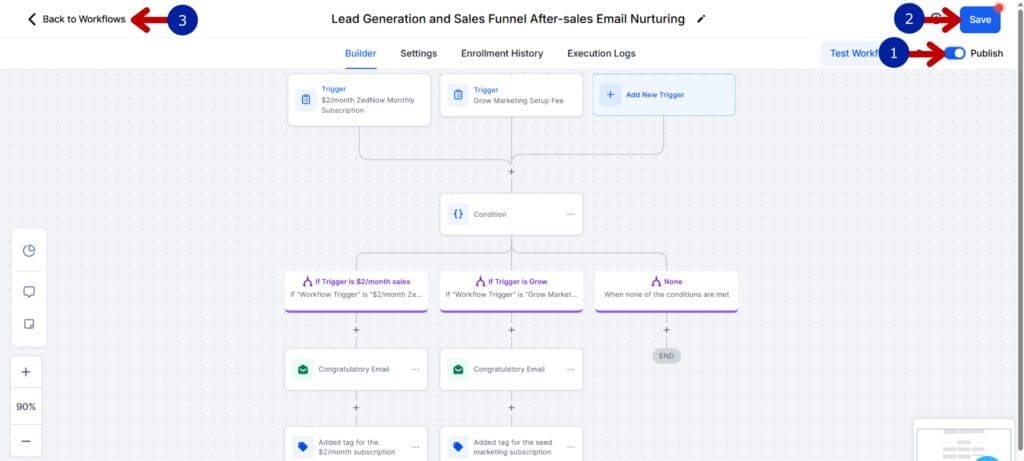Viewport: 1024px width, 461px height.
Task: Open the Test Workflow button
Action: 853,54
